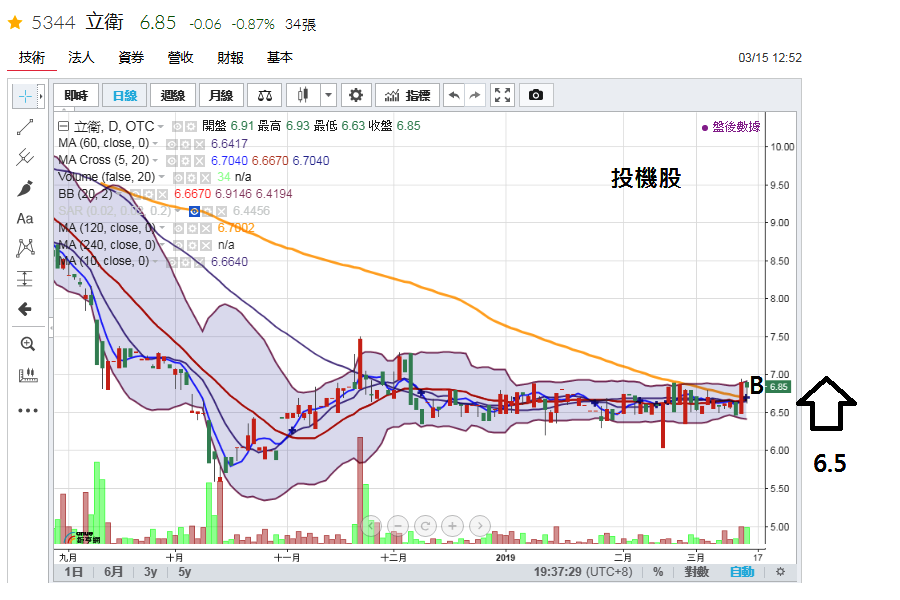Viewport: 900px width, 600px height.
Task: Select the pitchfork drawing tool
Action: (25, 157)
